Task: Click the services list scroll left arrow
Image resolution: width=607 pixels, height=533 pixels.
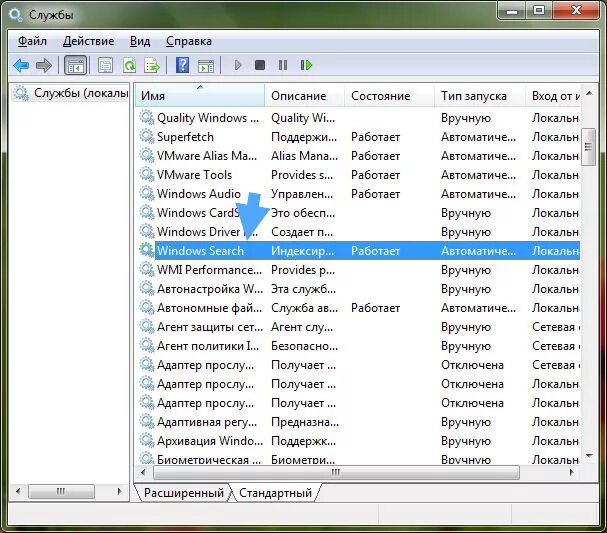Action: (x=144, y=472)
